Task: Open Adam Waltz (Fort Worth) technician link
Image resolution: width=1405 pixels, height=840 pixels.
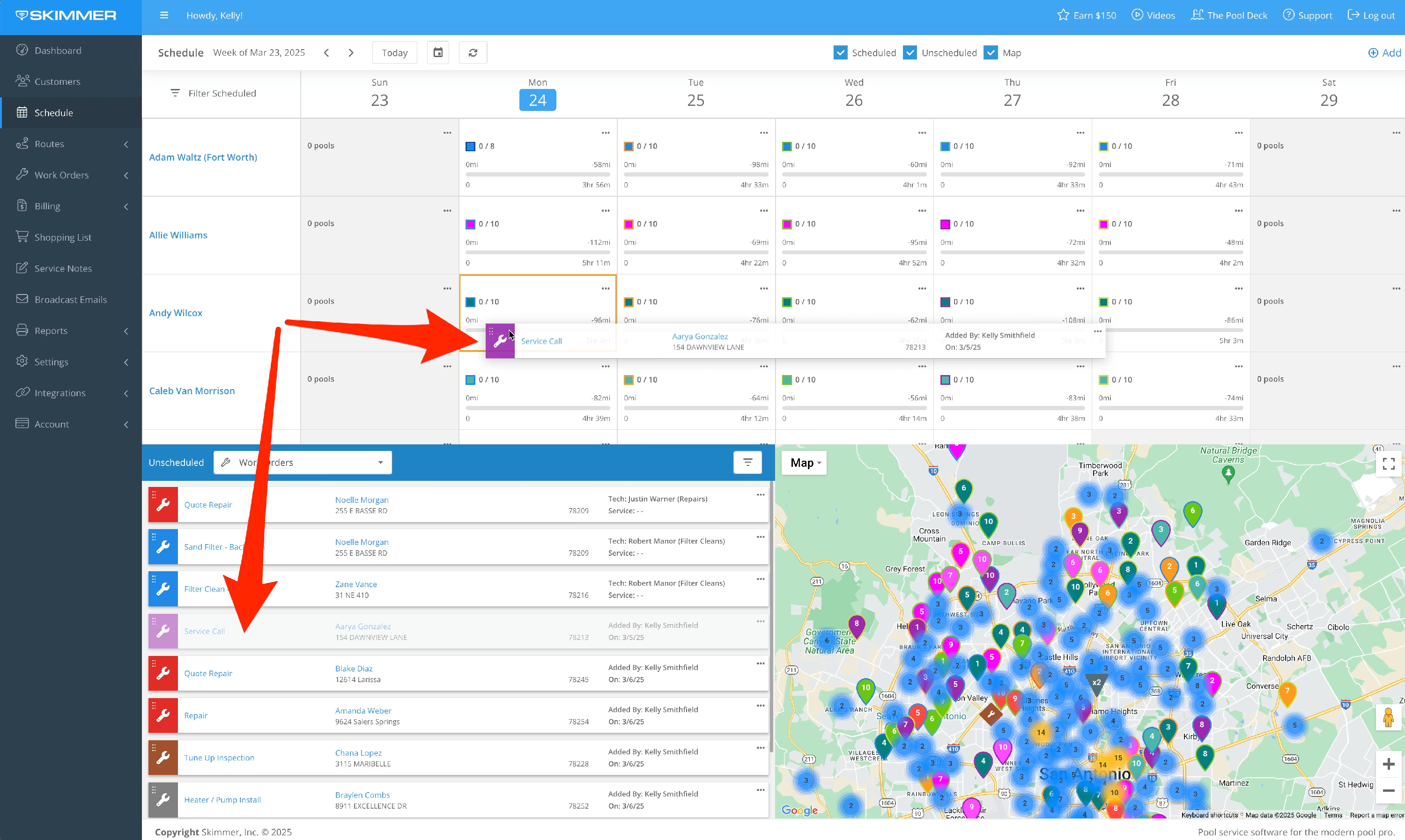Action: (203, 157)
